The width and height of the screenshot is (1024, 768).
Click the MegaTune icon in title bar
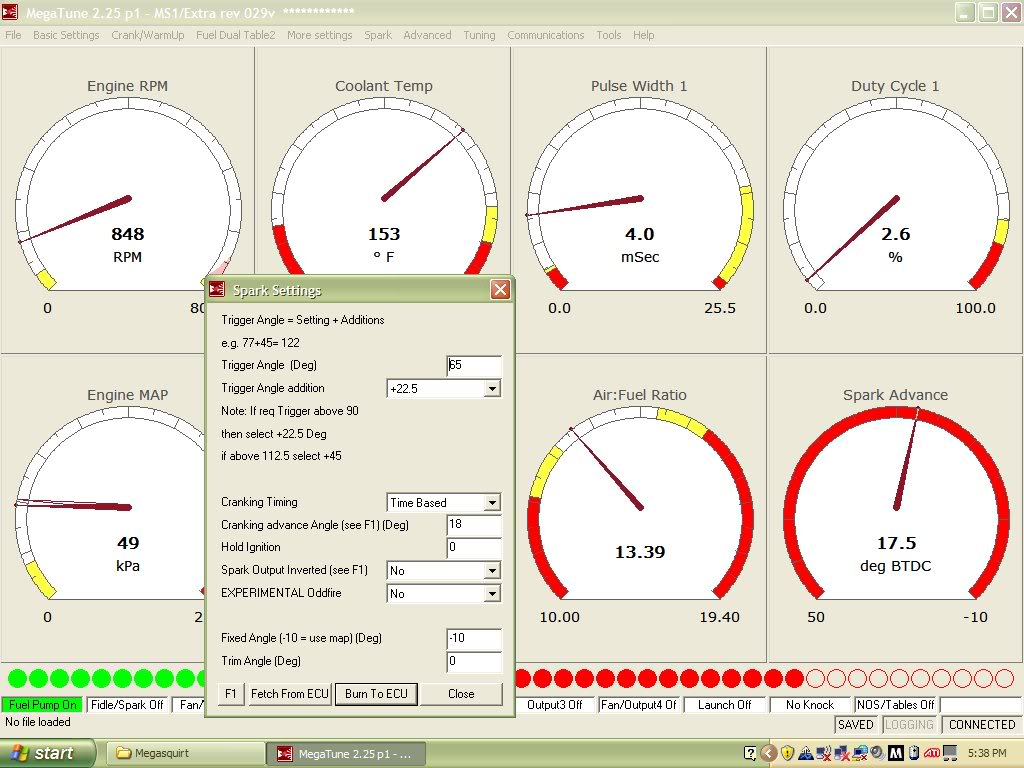coord(11,12)
